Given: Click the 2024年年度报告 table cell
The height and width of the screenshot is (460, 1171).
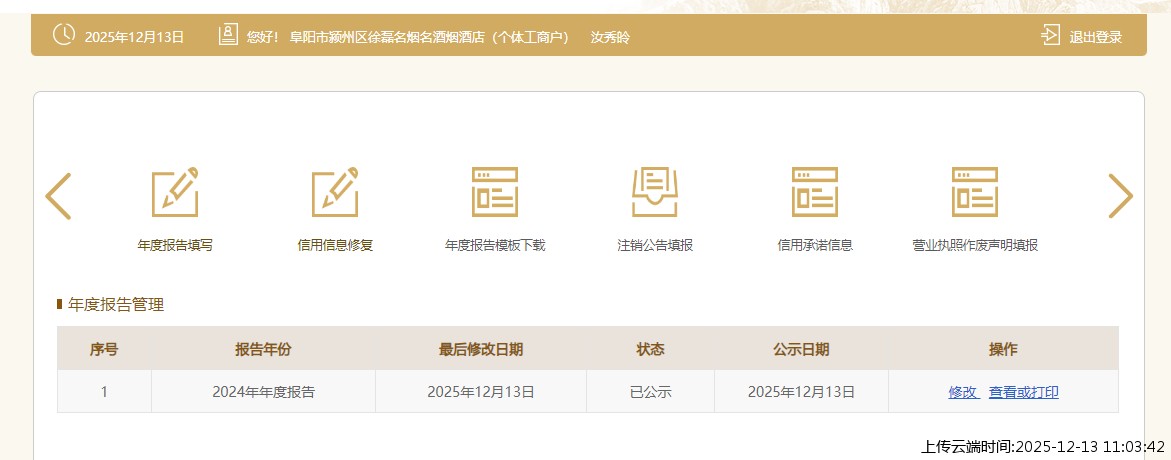Looking at the screenshot, I should pyautogui.click(x=263, y=392).
